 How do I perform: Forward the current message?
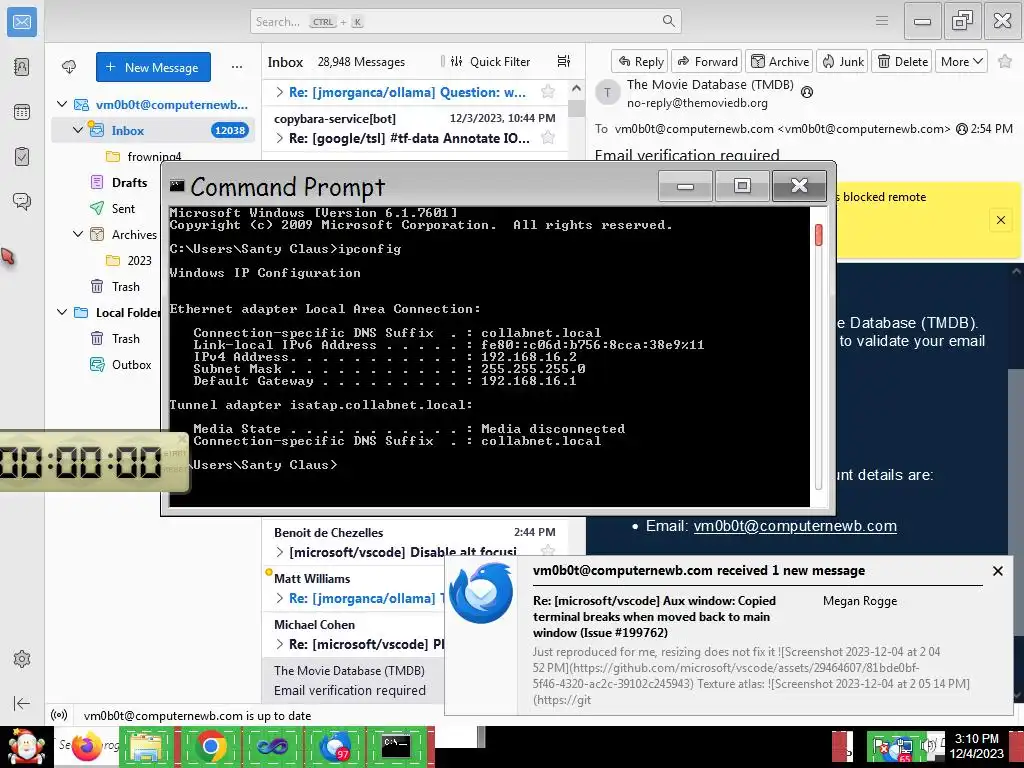707,61
